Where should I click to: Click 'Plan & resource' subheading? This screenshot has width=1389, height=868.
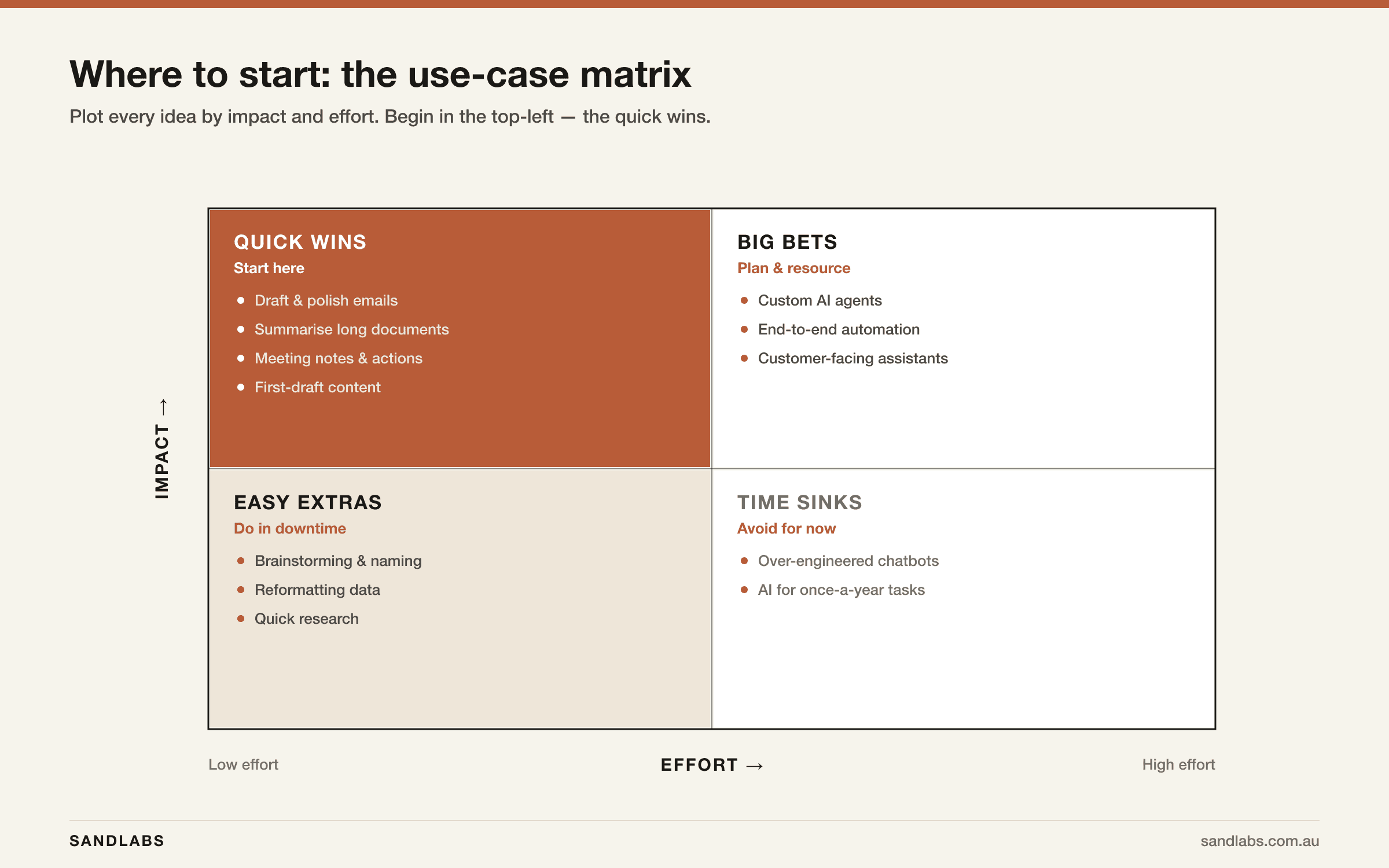794,268
